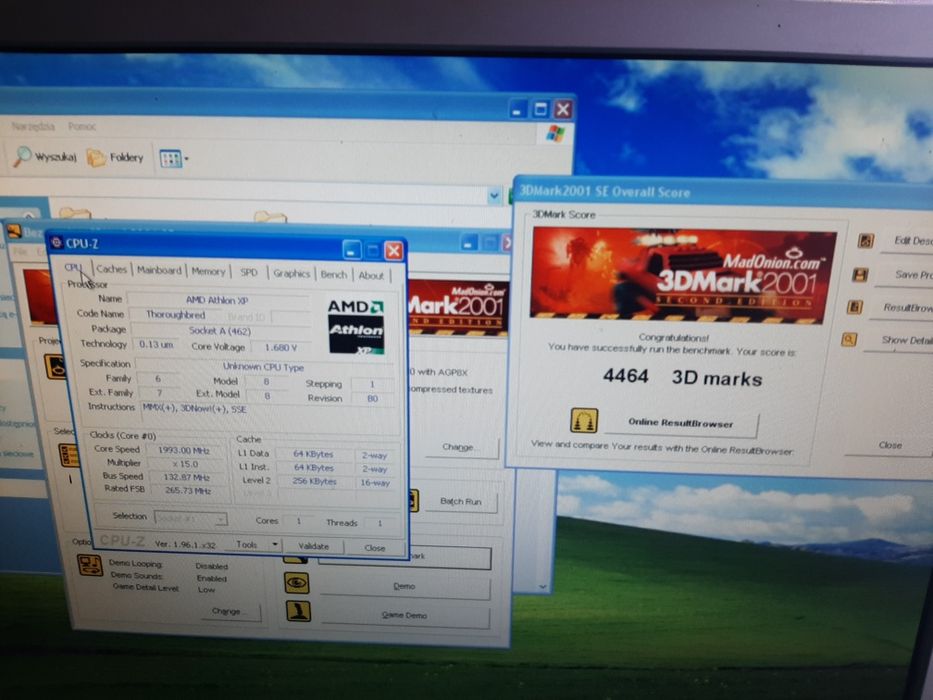The image size is (933, 700).
Task: Open the About tab in CPU-Z
Action: pos(371,275)
